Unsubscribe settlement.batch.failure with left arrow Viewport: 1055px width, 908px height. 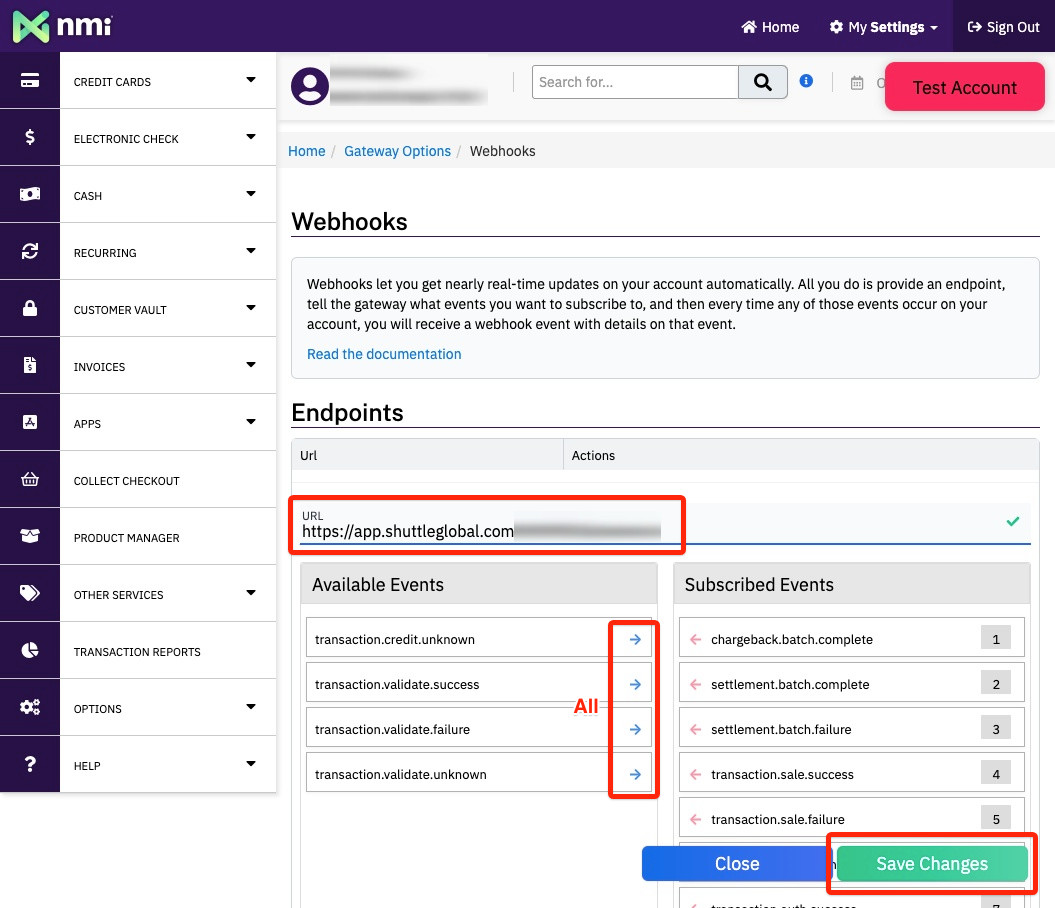[696, 730]
